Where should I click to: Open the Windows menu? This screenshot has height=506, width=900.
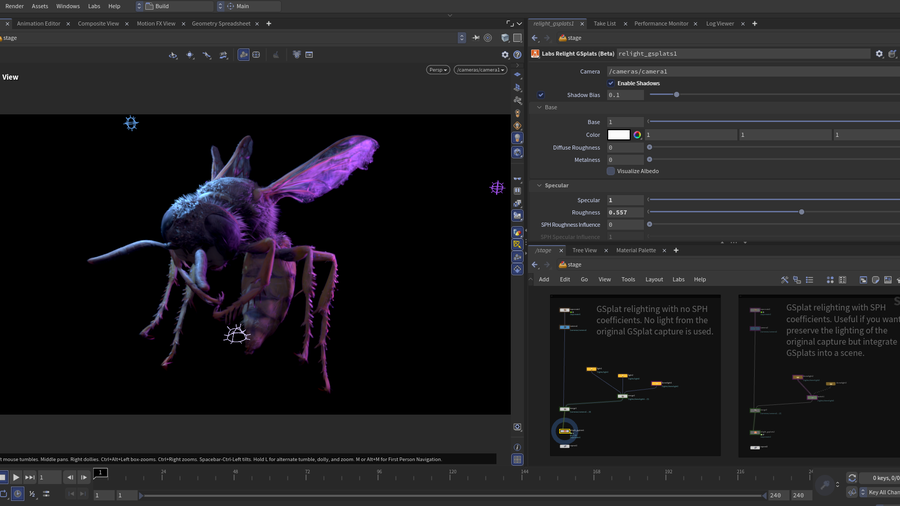click(68, 6)
